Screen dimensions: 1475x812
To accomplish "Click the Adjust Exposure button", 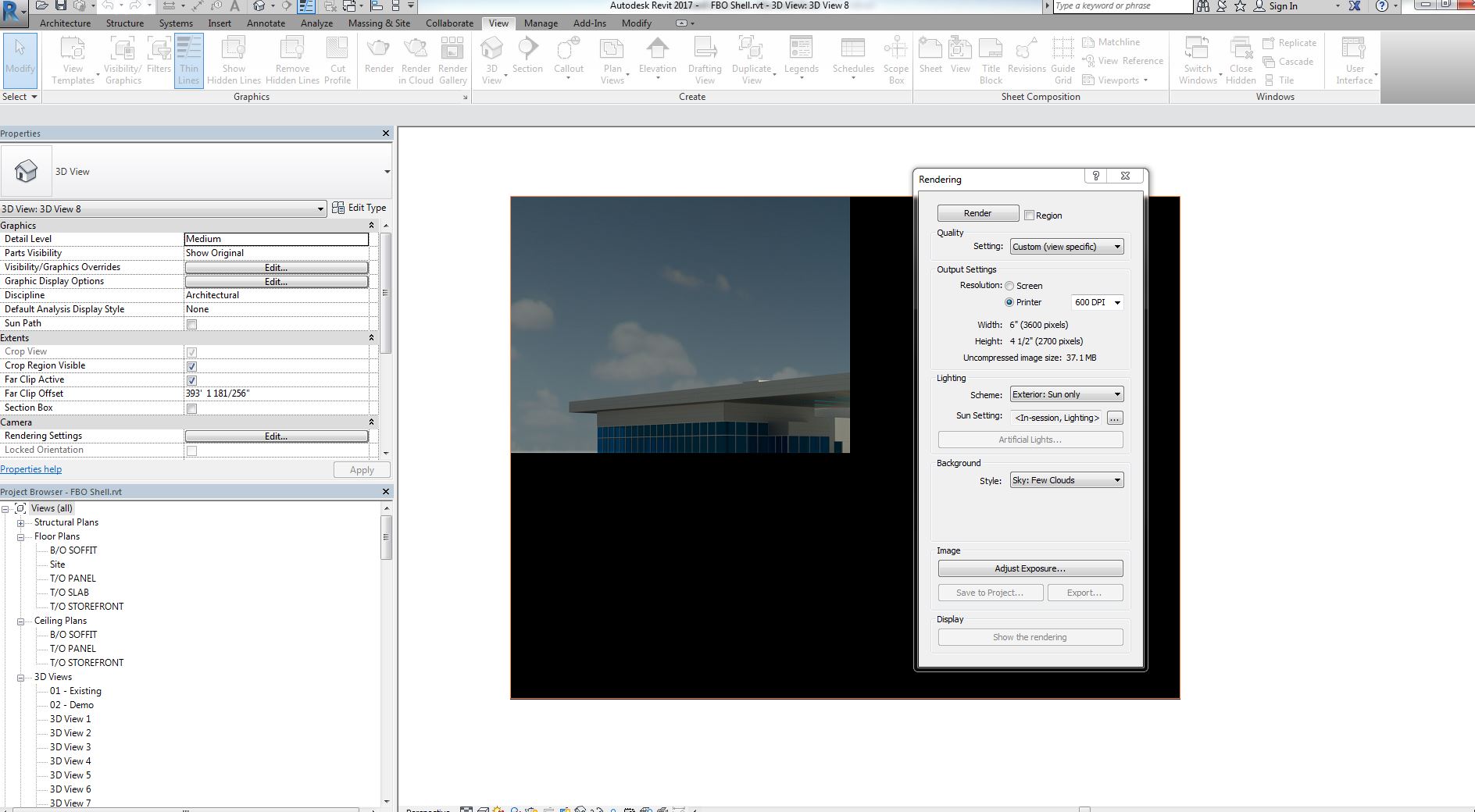I will coord(1030,568).
